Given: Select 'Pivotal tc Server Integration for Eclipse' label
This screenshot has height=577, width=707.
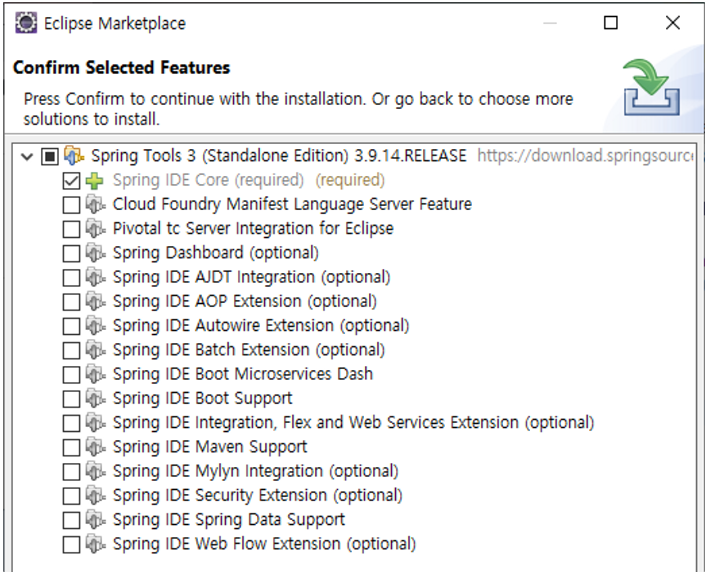Looking at the screenshot, I should [x=253, y=229].
